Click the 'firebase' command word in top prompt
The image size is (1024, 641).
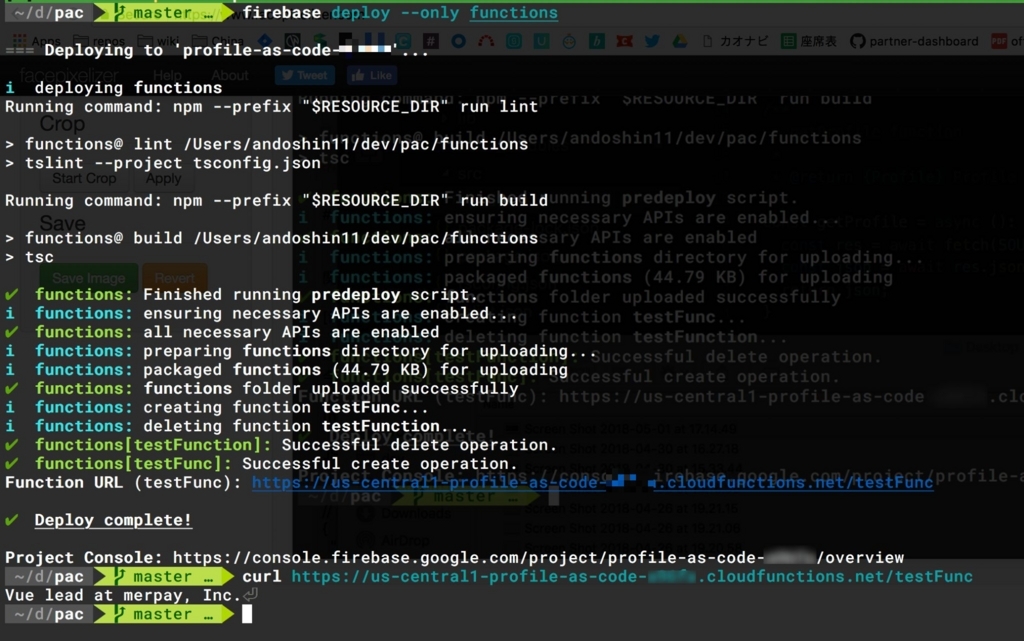[282, 12]
